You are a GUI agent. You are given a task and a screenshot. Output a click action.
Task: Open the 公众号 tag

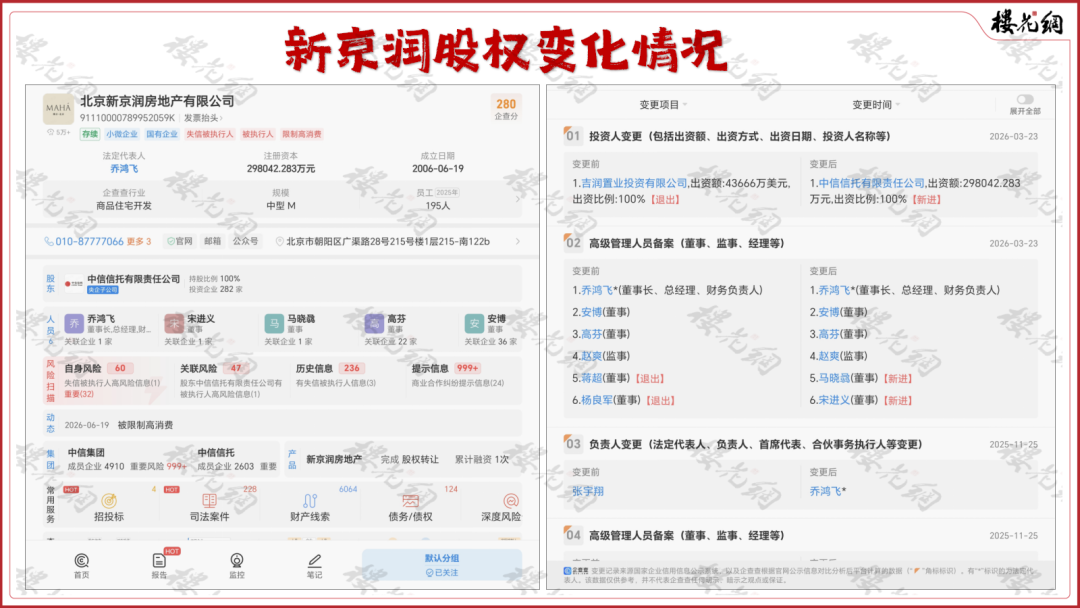(245, 242)
